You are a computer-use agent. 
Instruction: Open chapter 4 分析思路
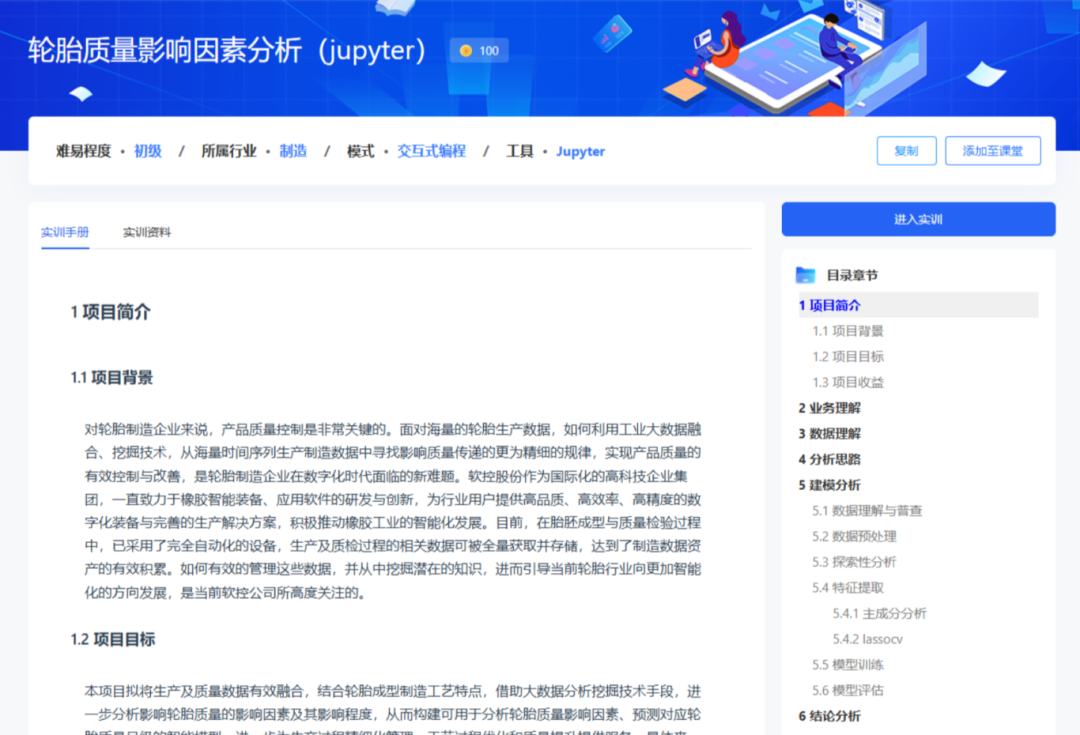click(x=830, y=459)
